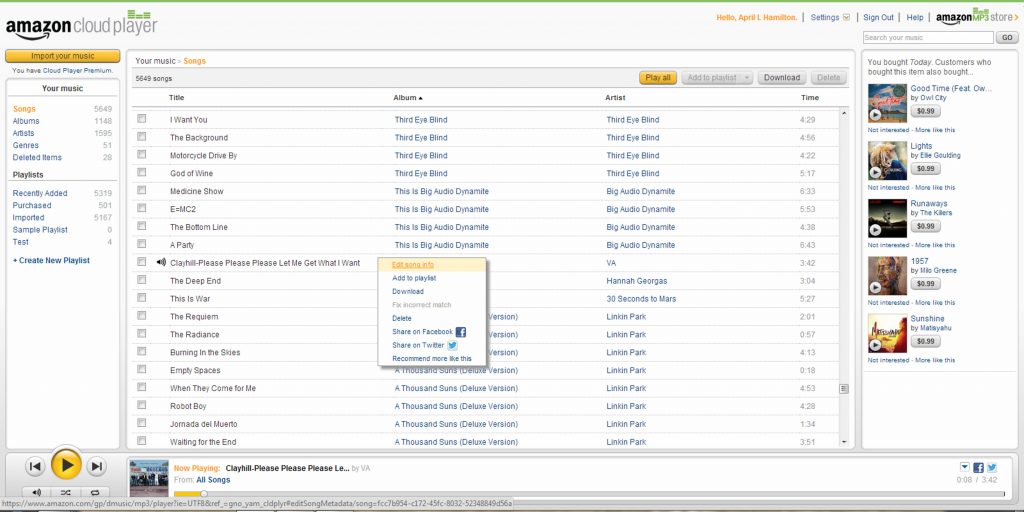The width and height of the screenshot is (1024, 512).
Task: Click the Help link
Action: [915, 18]
